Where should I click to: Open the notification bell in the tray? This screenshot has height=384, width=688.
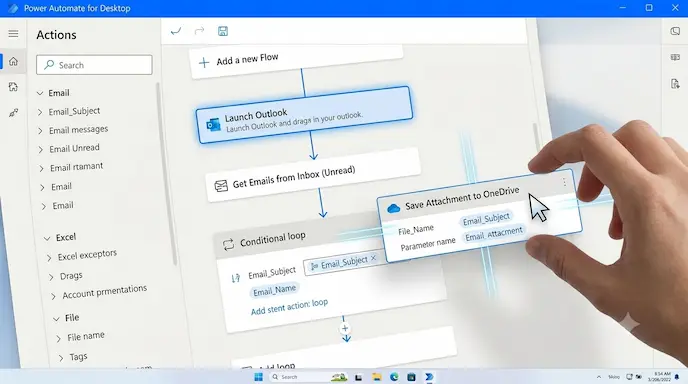tap(677, 377)
